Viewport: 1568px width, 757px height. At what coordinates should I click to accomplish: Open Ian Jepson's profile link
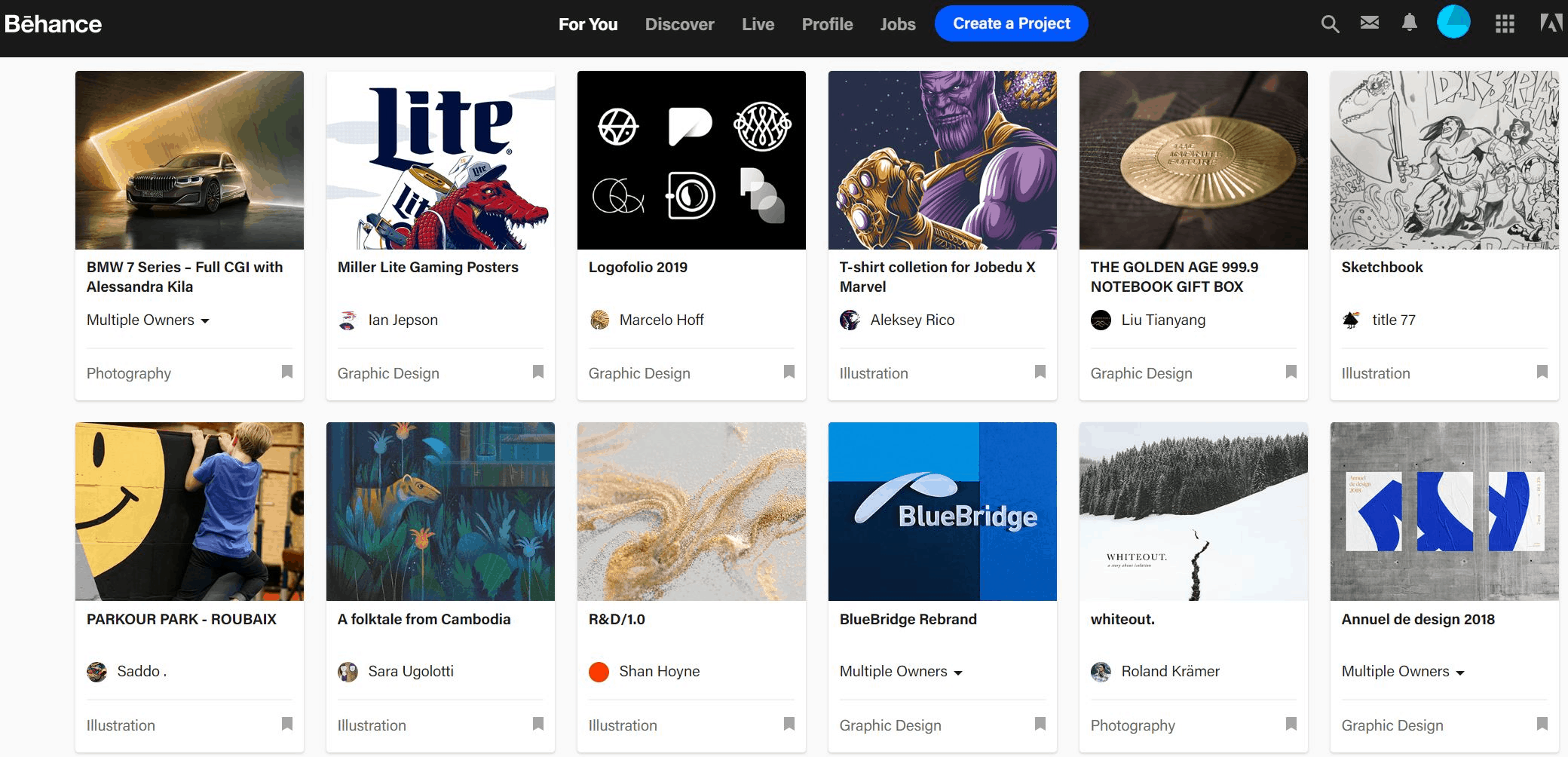(x=403, y=320)
